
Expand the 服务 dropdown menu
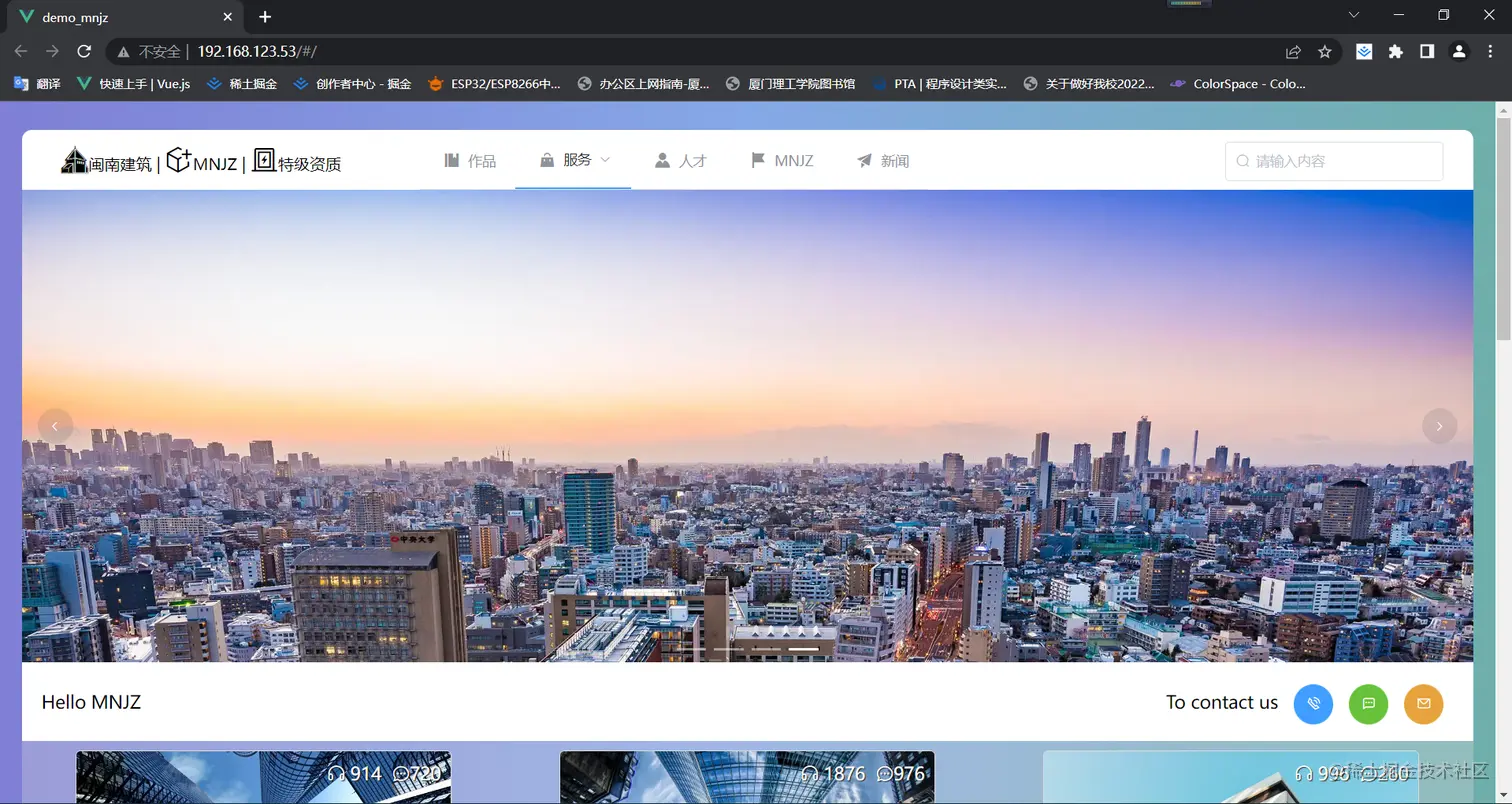coord(573,160)
